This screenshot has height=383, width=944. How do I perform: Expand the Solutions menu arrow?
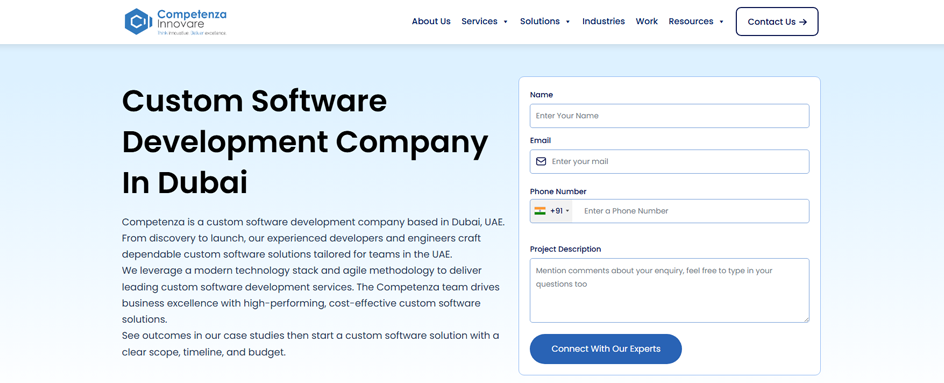568,22
